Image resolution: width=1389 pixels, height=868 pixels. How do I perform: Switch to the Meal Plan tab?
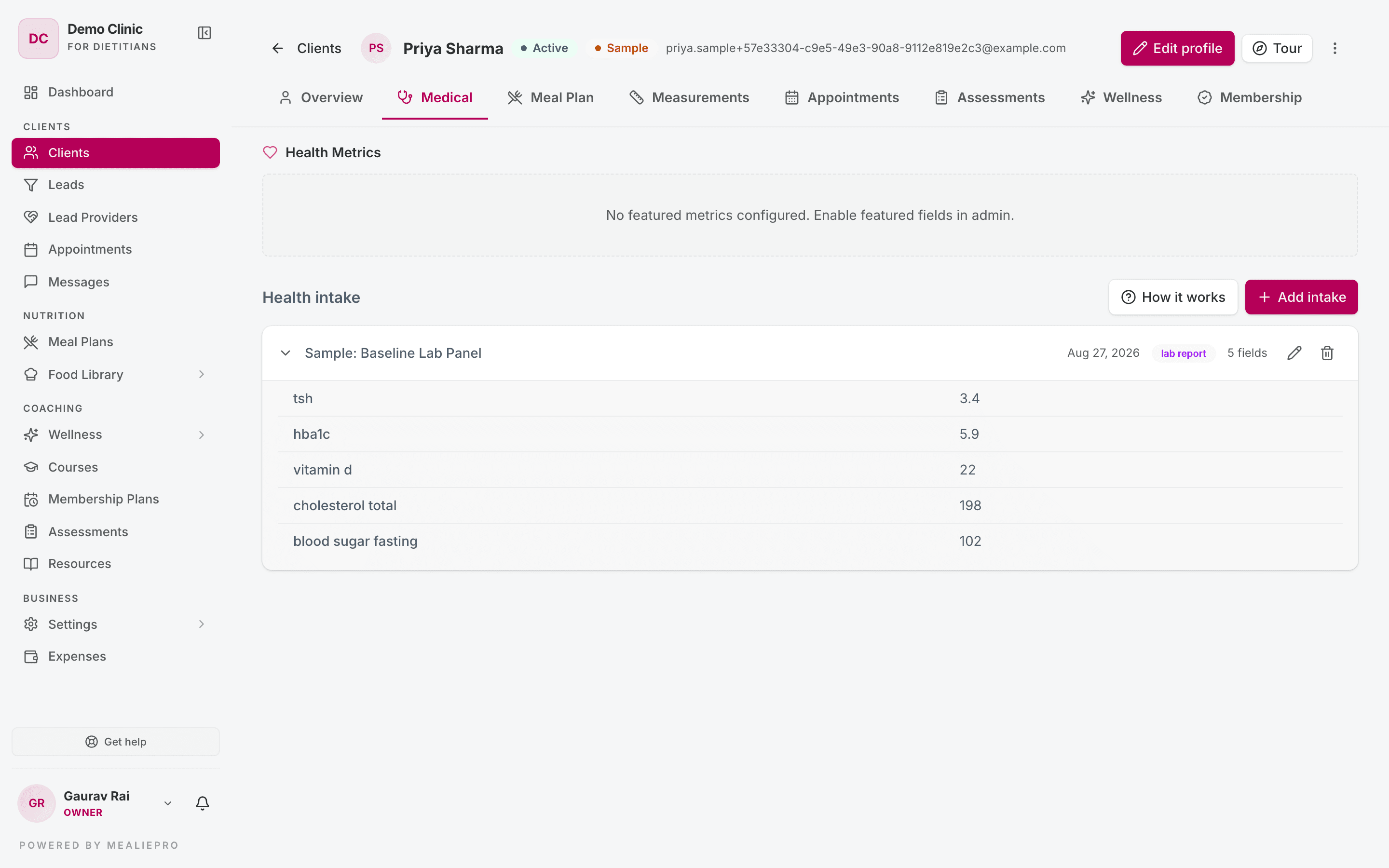(551, 97)
